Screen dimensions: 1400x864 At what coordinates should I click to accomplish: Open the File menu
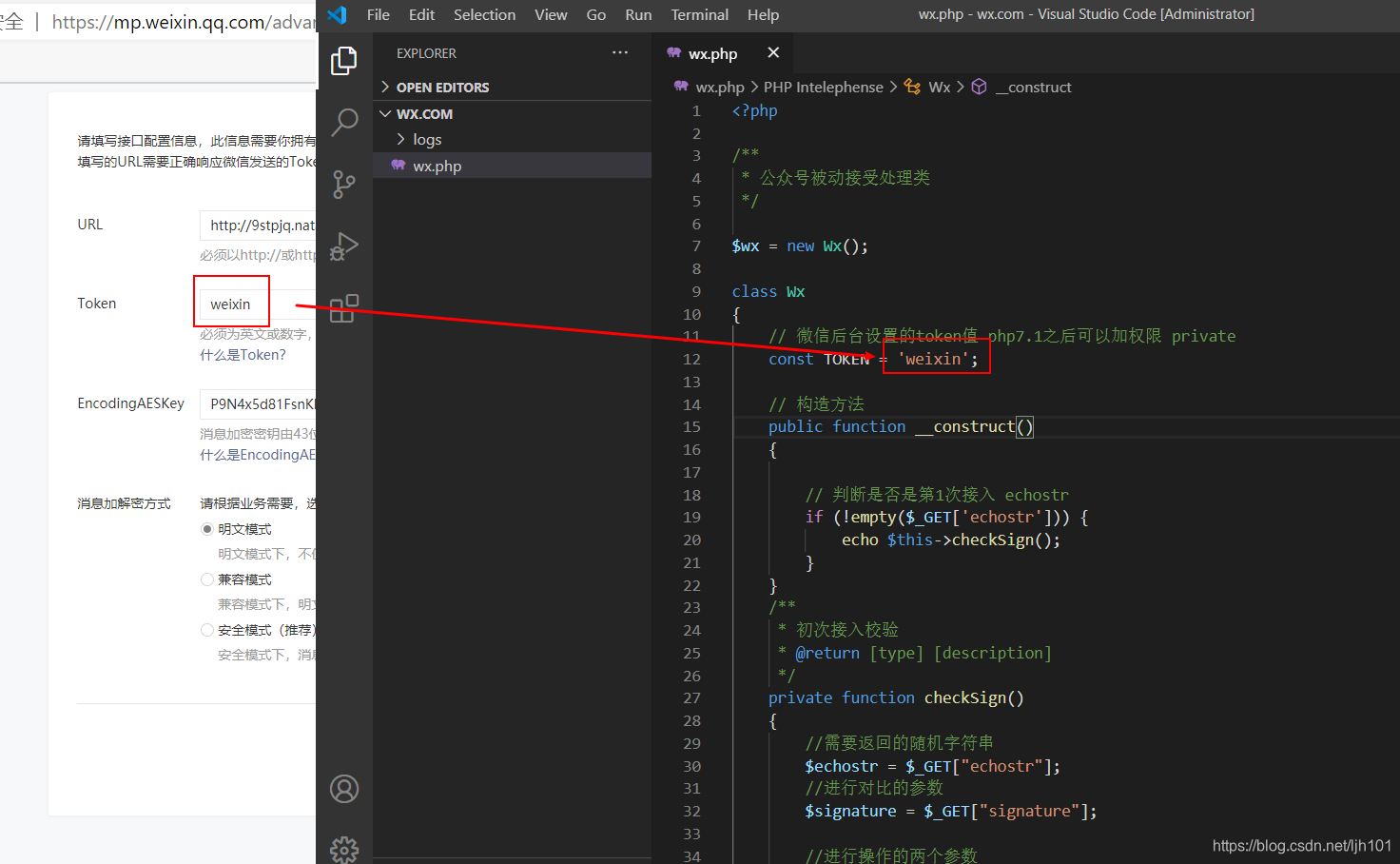[x=379, y=14]
